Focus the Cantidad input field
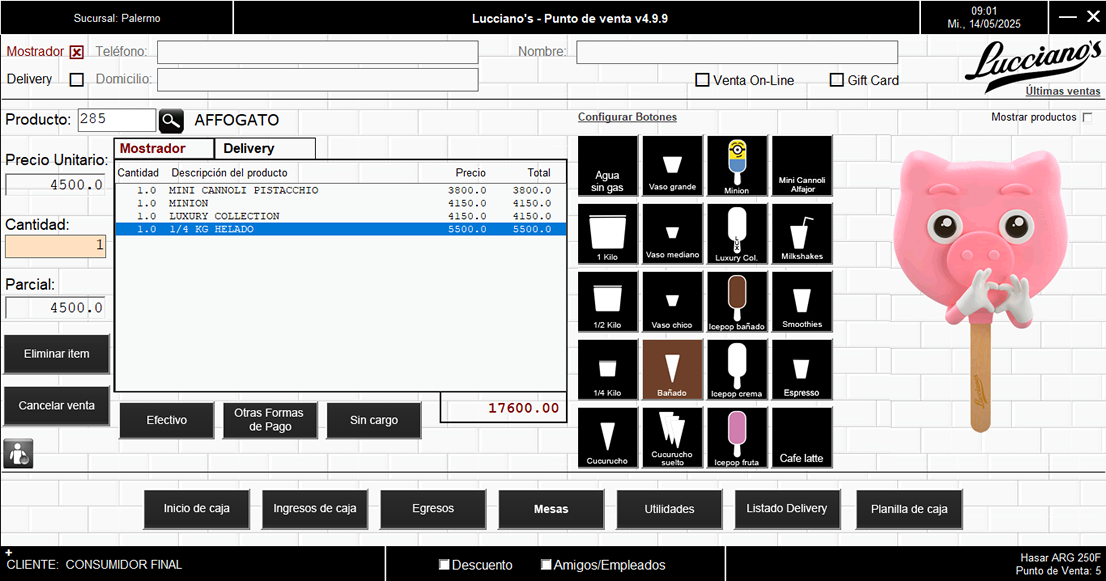The height and width of the screenshot is (581, 1106). point(56,246)
